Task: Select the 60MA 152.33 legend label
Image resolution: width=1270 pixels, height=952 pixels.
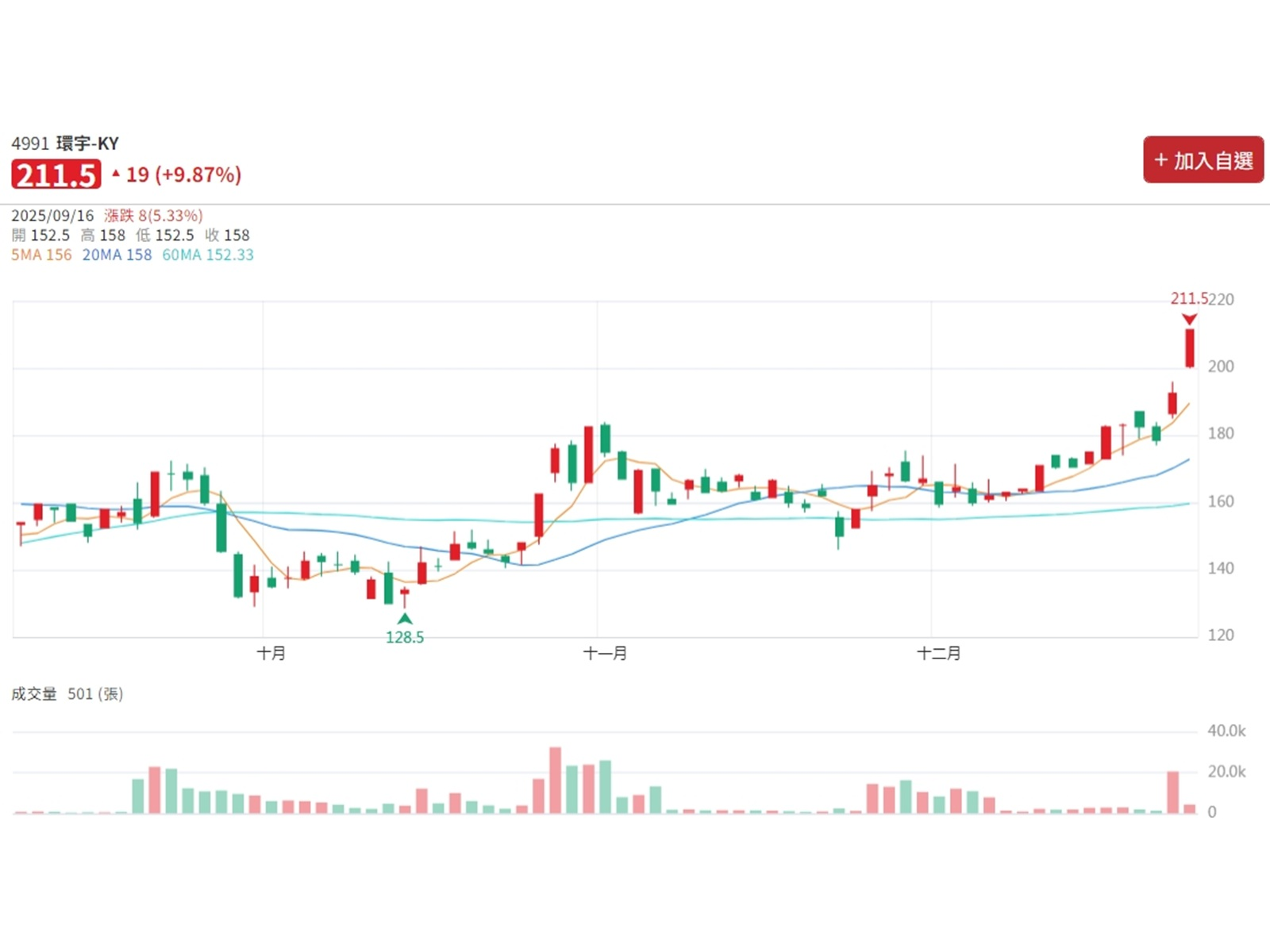Action: 208,255
